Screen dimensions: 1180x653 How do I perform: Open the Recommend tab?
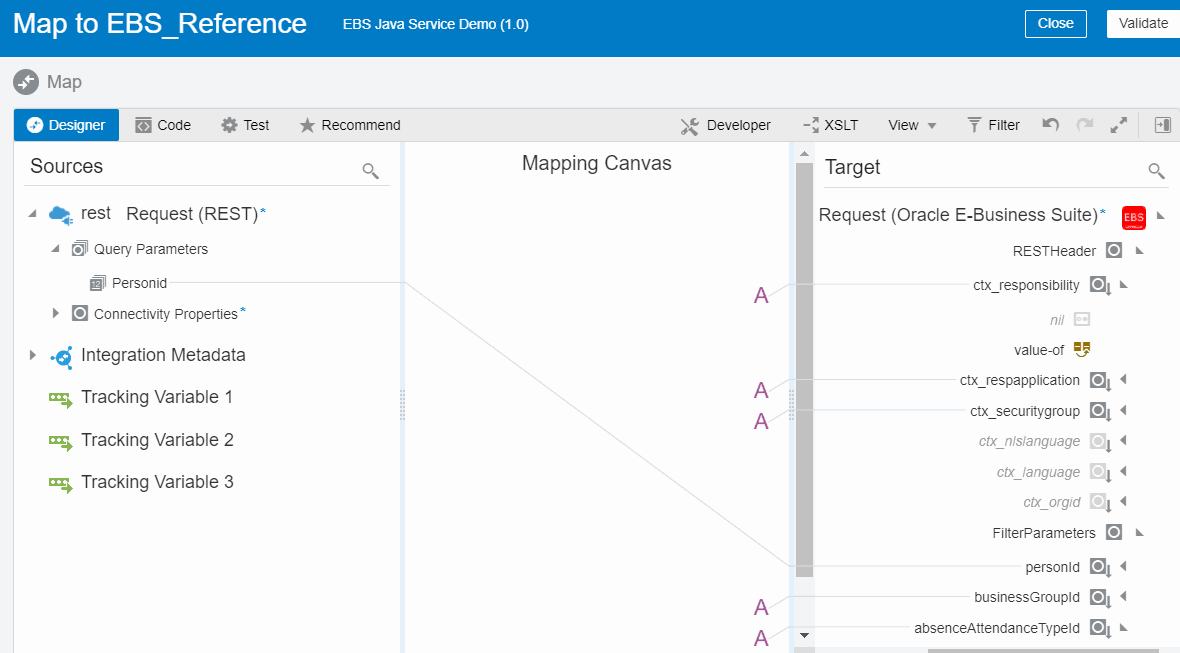click(349, 124)
